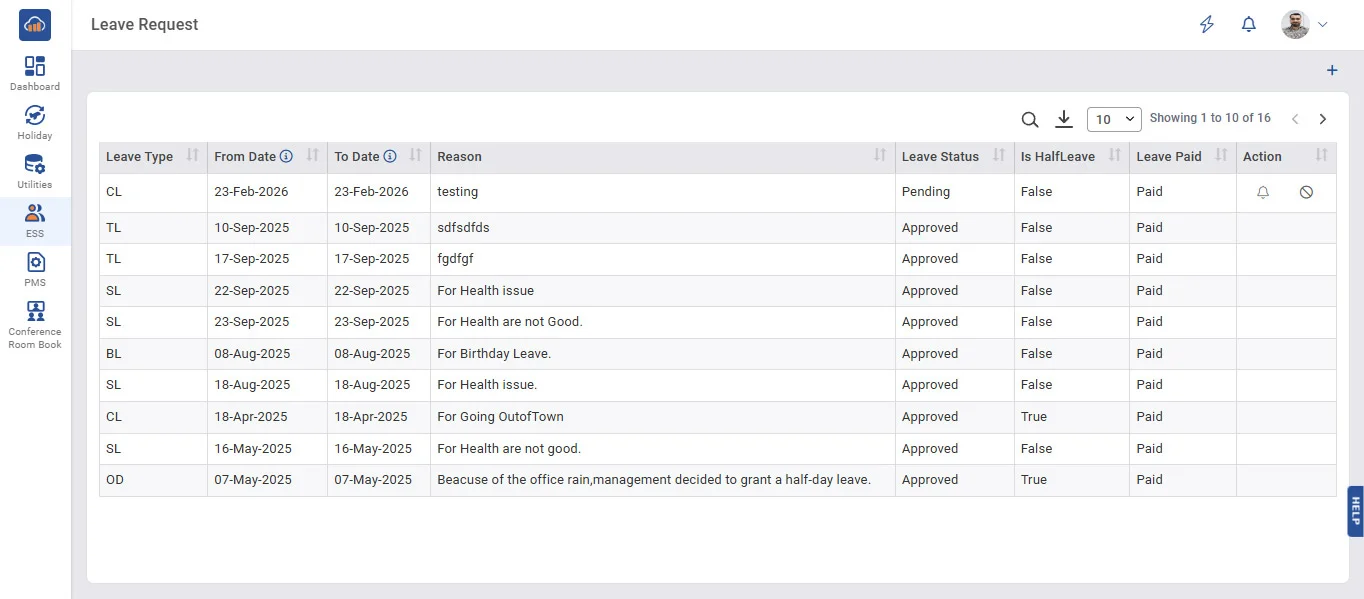Click the cloud app logo
Image resolution: width=1364 pixels, height=599 pixels.
(x=35, y=25)
